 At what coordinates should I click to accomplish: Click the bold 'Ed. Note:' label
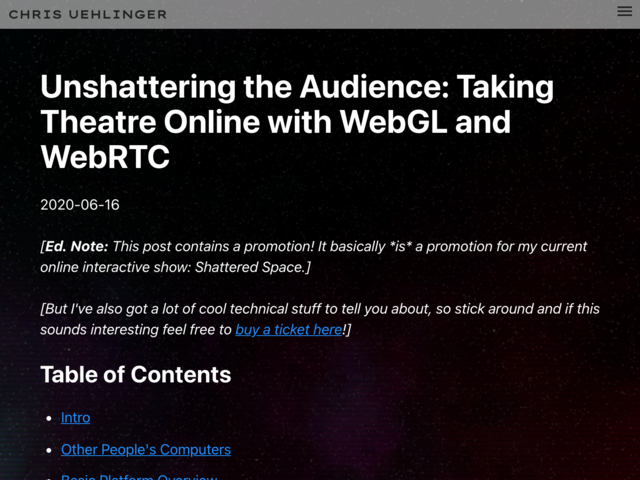(x=76, y=246)
